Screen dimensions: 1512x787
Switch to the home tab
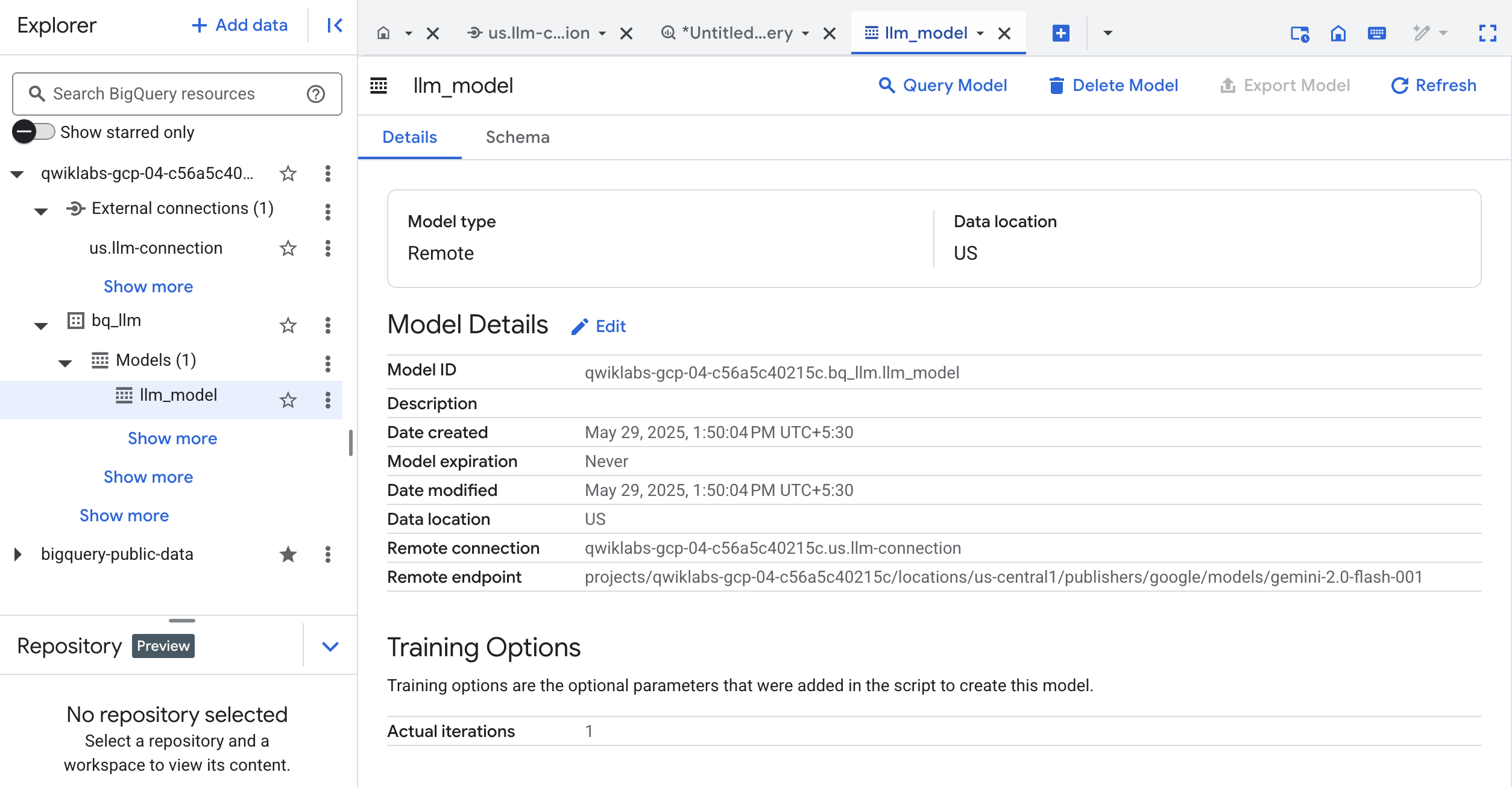click(383, 33)
